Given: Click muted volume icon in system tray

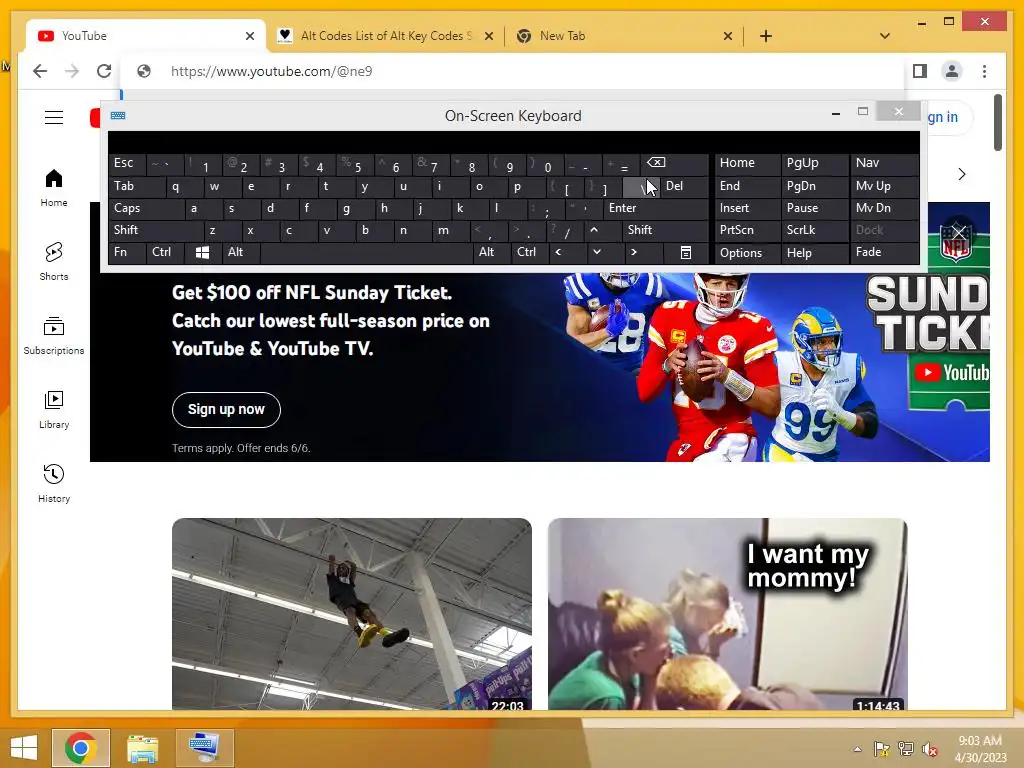Looking at the screenshot, I should [x=929, y=749].
